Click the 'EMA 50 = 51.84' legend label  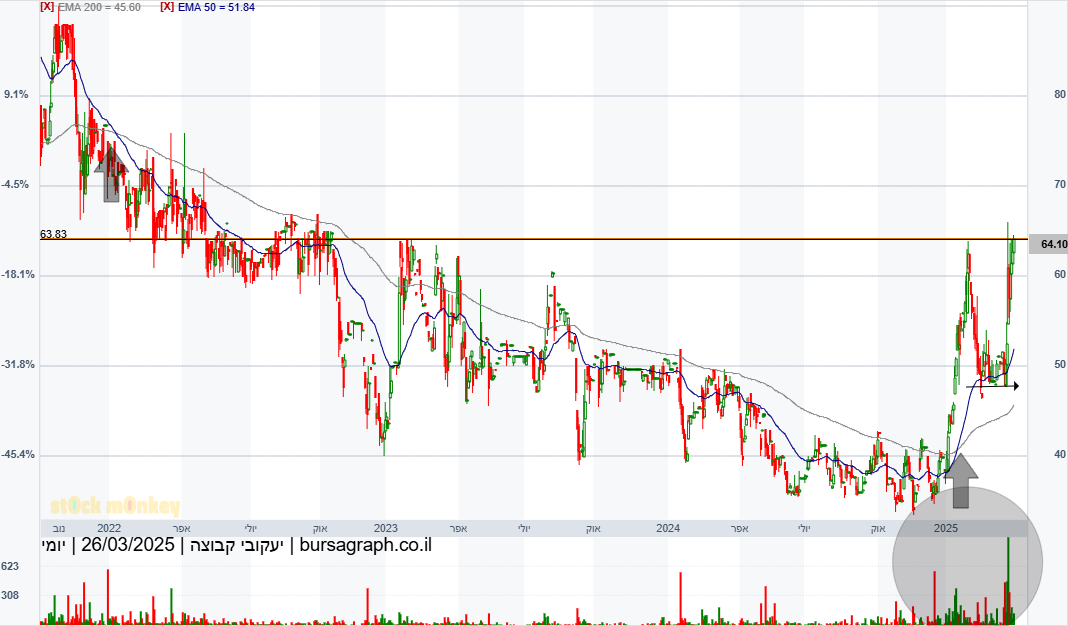217,7
